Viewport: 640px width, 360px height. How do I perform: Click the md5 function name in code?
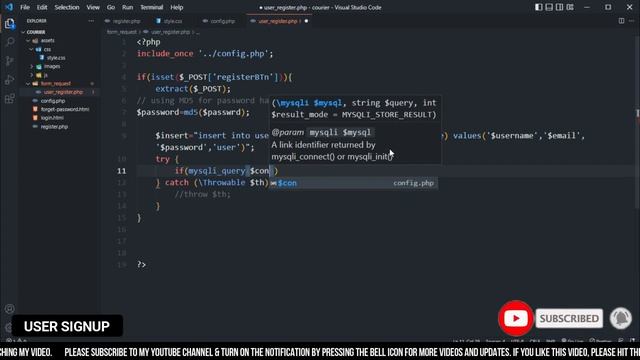point(191,112)
